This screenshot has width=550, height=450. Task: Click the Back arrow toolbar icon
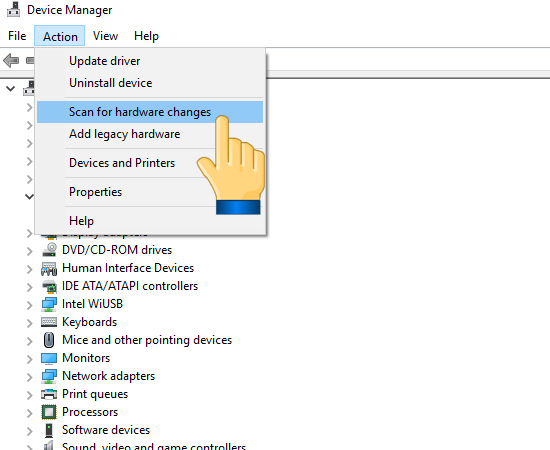click(11, 60)
